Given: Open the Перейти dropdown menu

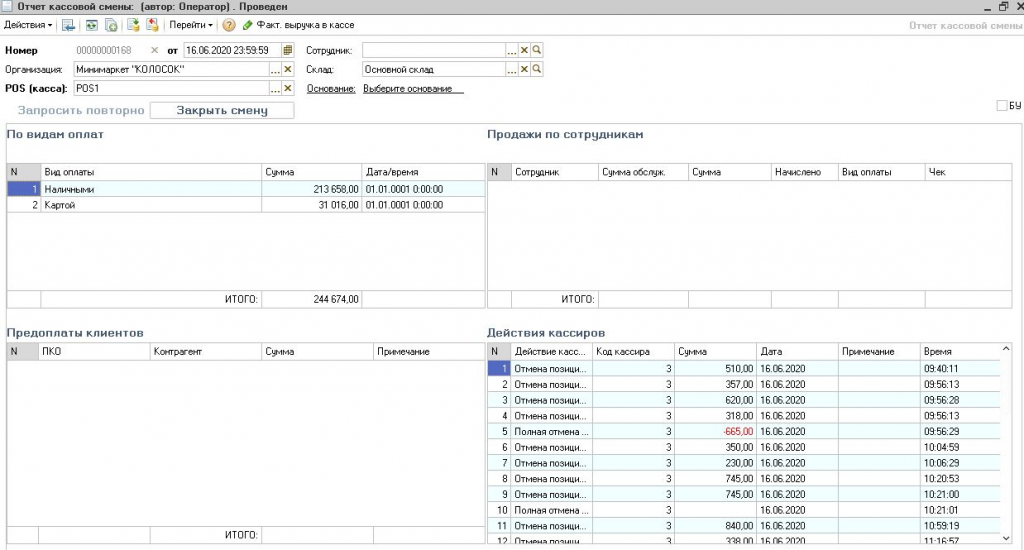Looking at the screenshot, I should 191,25.
